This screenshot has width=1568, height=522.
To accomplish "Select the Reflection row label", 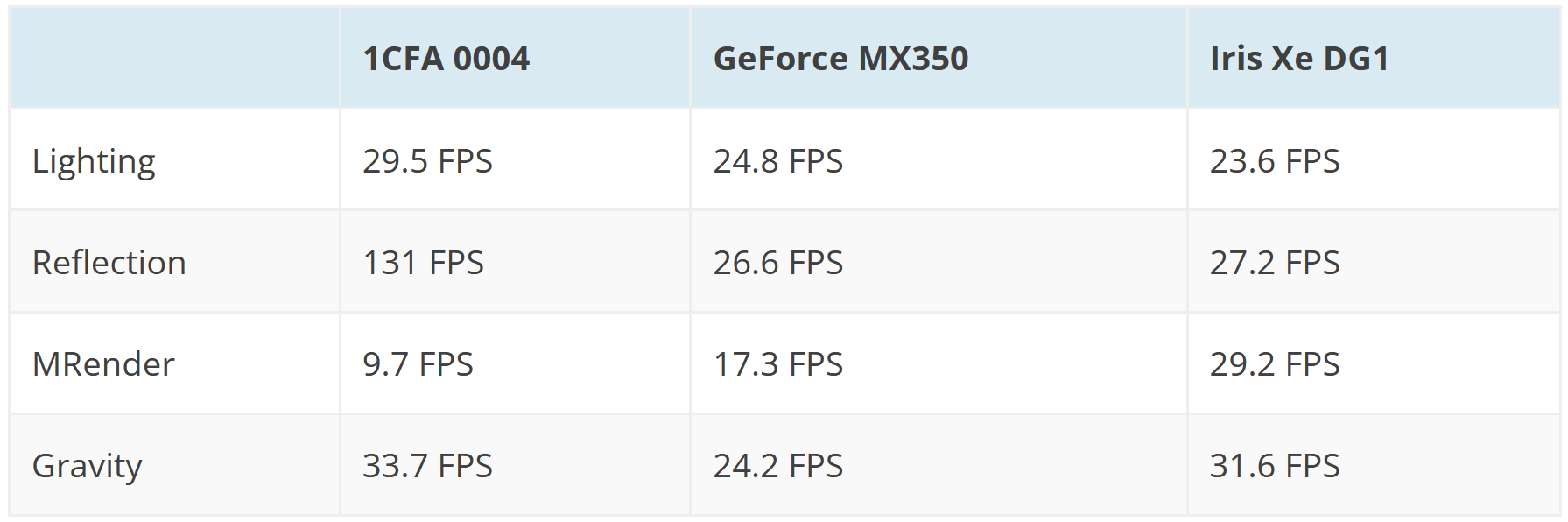I will tap(109, 263).
